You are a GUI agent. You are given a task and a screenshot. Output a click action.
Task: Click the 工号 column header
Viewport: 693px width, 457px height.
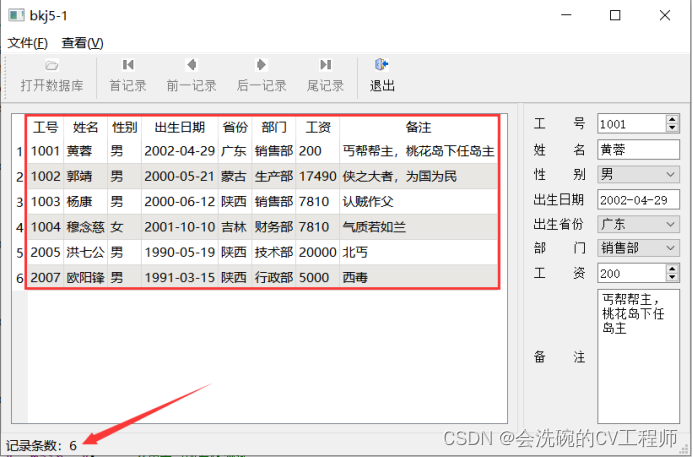[x=46, y=127]
